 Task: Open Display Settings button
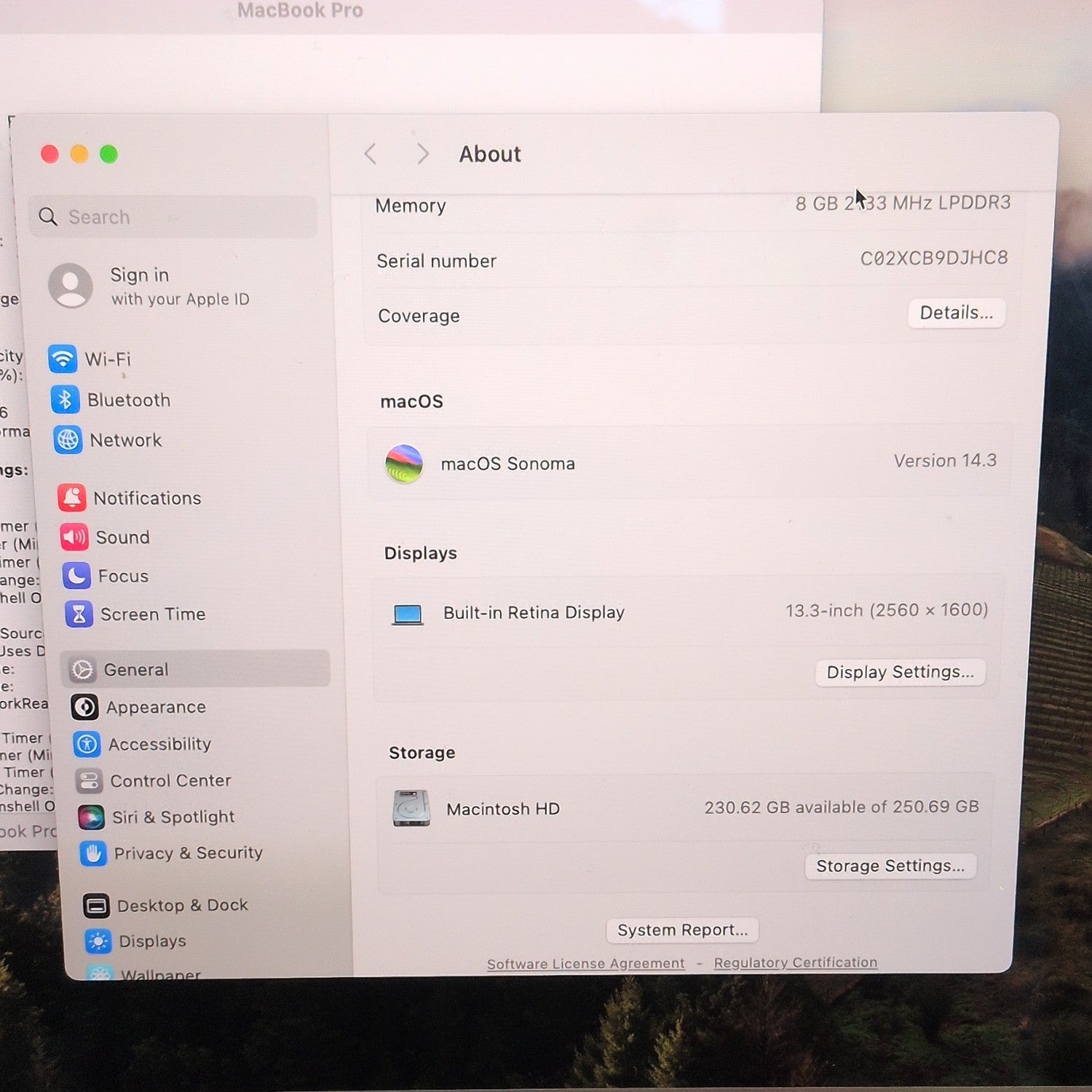[901, 672]
